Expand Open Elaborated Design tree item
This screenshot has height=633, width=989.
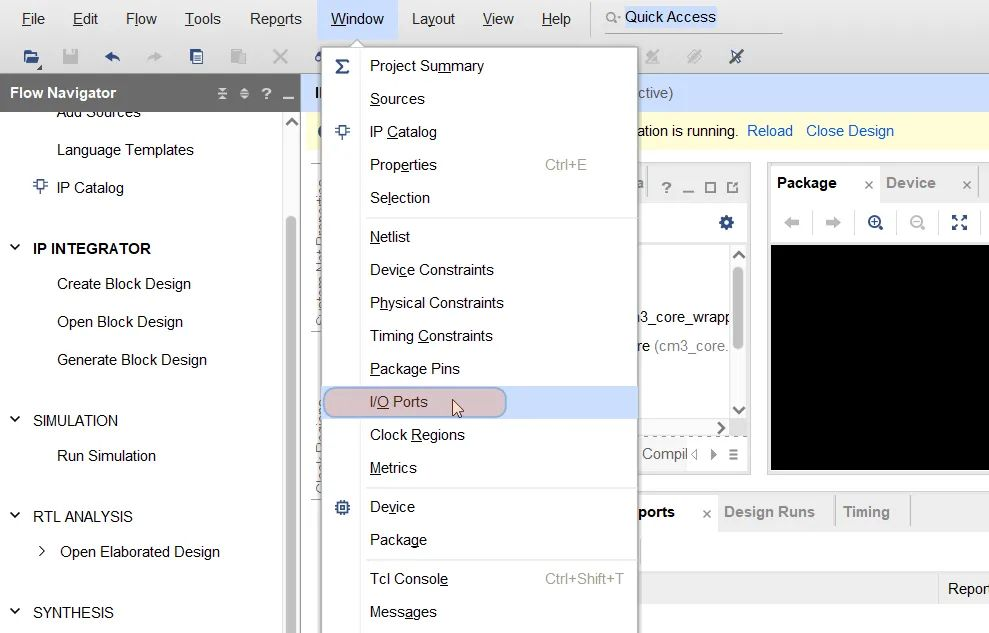tap(42, 551)
